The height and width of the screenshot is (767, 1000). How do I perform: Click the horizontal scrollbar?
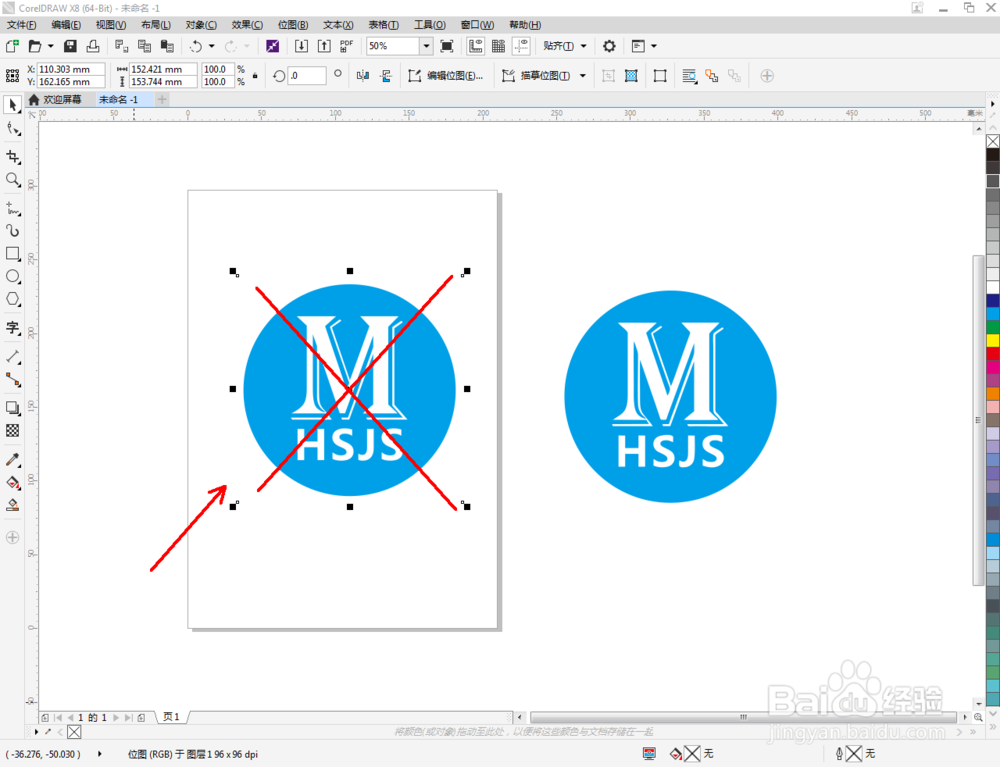tap(743, 717)
